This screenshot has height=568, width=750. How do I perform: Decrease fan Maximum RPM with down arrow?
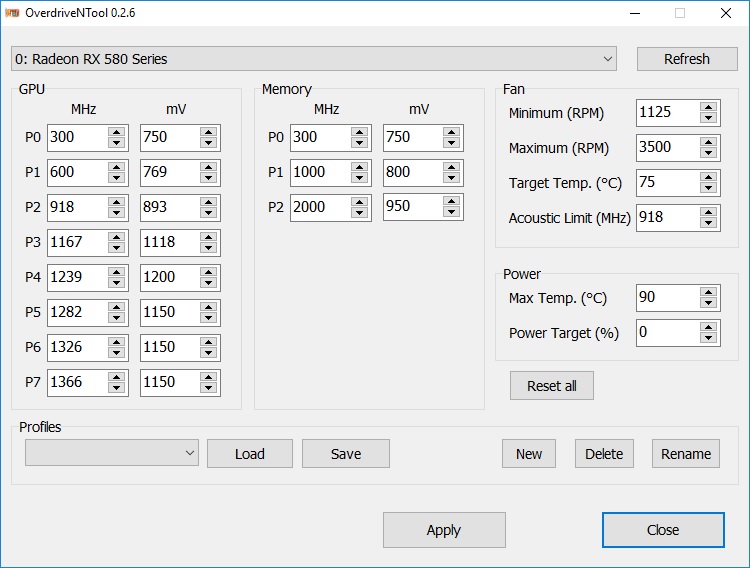pyautogui.click(x=708, y=153)
